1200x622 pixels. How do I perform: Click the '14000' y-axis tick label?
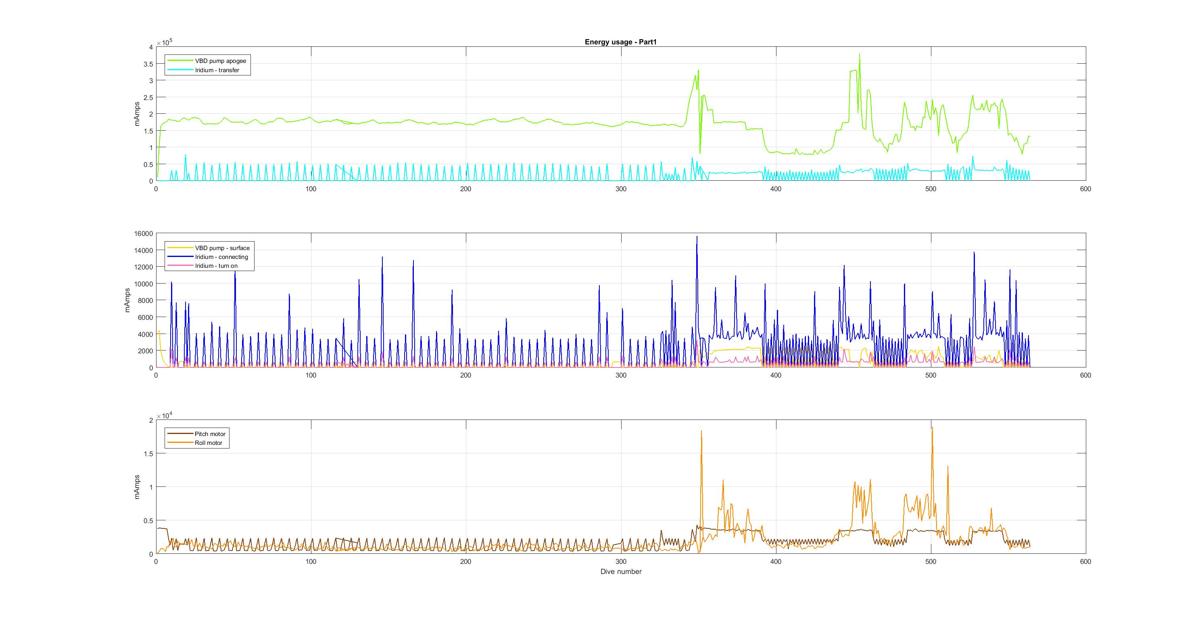point(142,251)
